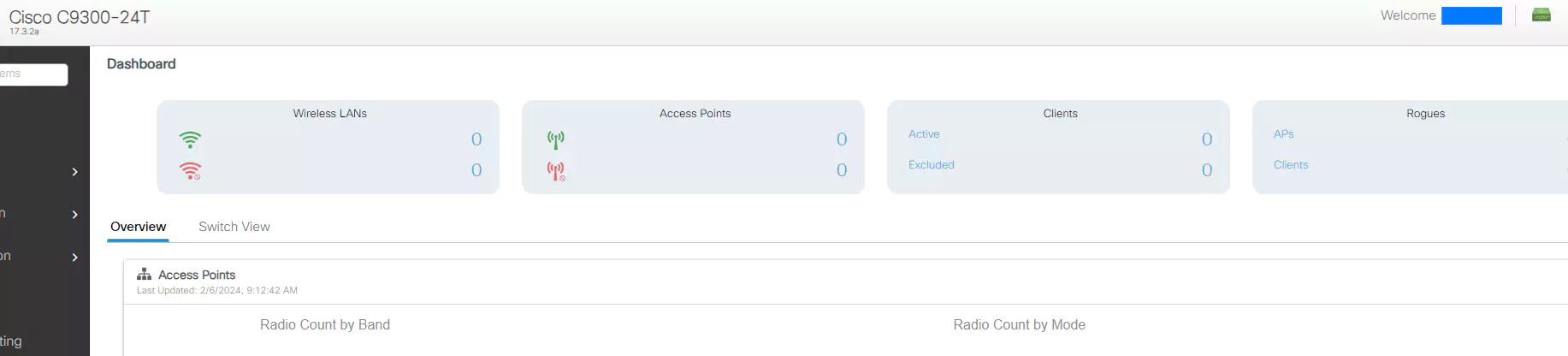The width and height of the screenshot is (1568, 356).
Task: Open the Rogues Clients link
Action: pos(1290,165)
